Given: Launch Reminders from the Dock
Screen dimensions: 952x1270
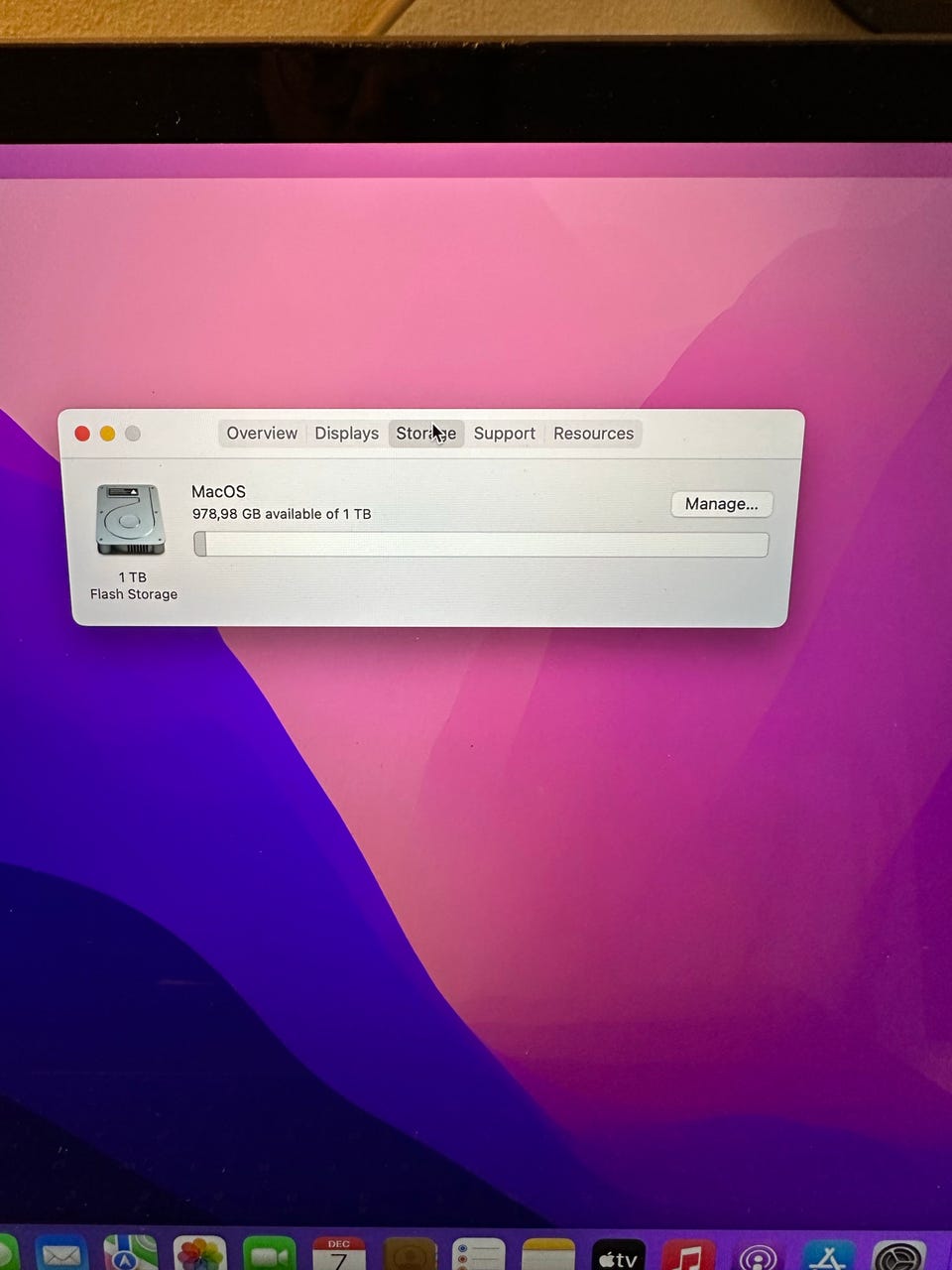Looking at the screenshot, I should [x=479, y=1254].
